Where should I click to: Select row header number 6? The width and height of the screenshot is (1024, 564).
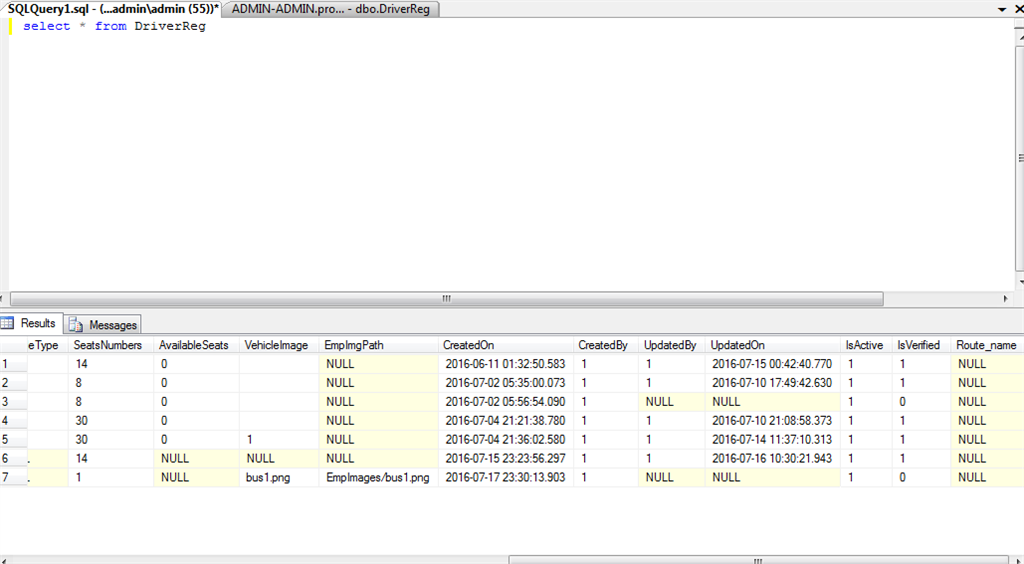tap(14, 458)
